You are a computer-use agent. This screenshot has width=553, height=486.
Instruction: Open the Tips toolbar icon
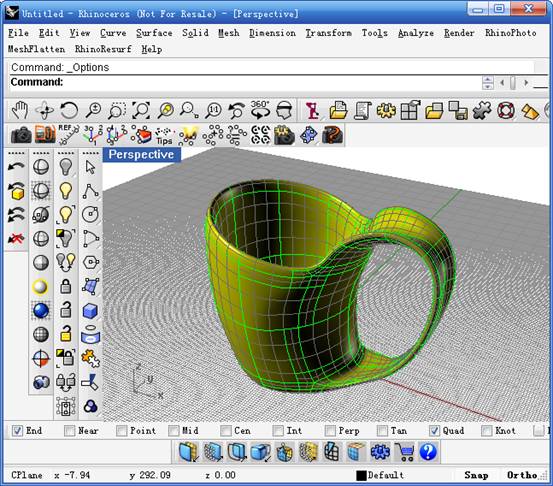tap(164, 136)
